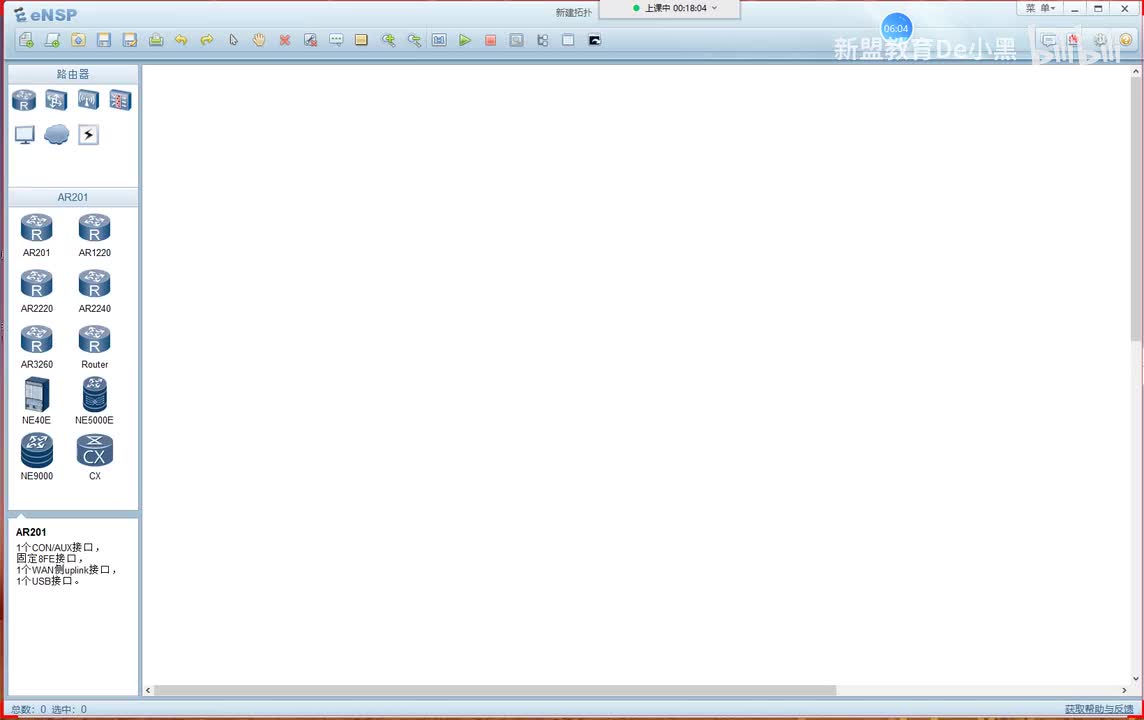Pick the CX device
Viewport: 1144px width, 720px height.
(x=95, y=457)
